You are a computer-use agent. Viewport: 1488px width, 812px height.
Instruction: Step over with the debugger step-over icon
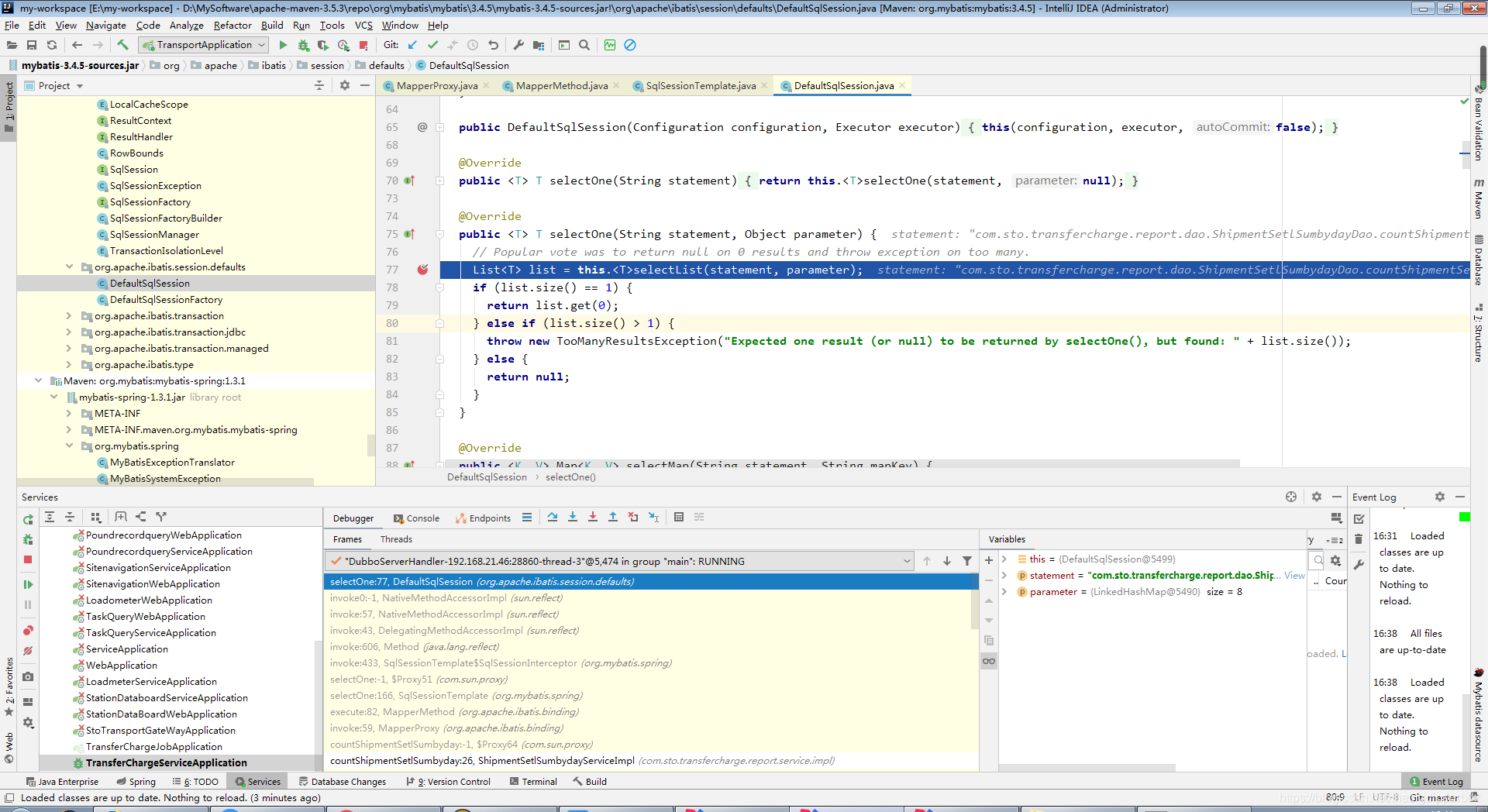coord(552,517)
